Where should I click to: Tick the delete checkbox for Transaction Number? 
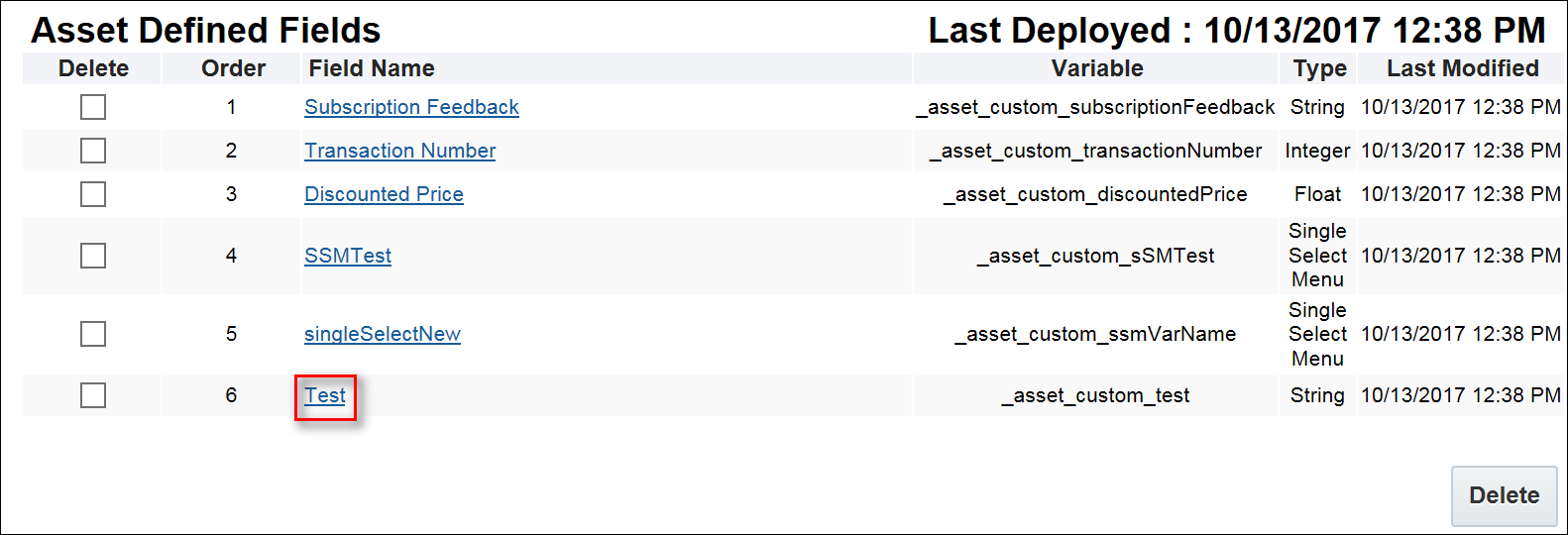click(93, 151)
